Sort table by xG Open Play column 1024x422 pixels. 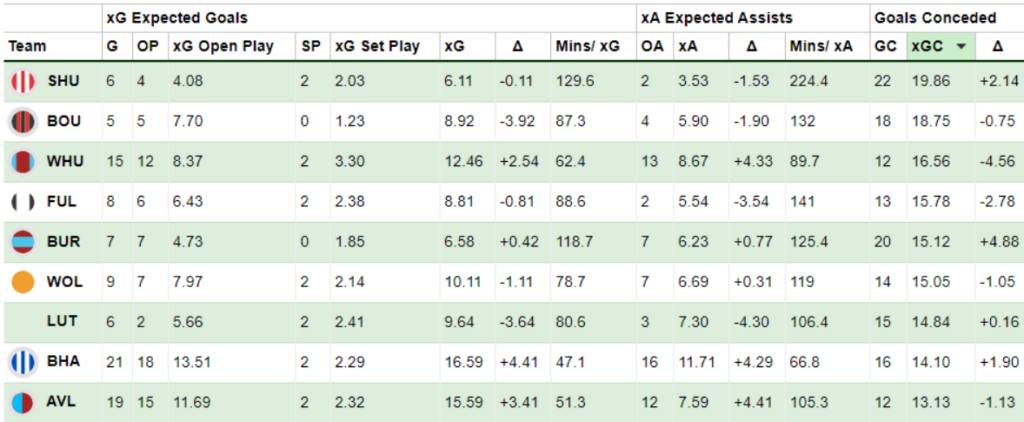pos(223,46)
